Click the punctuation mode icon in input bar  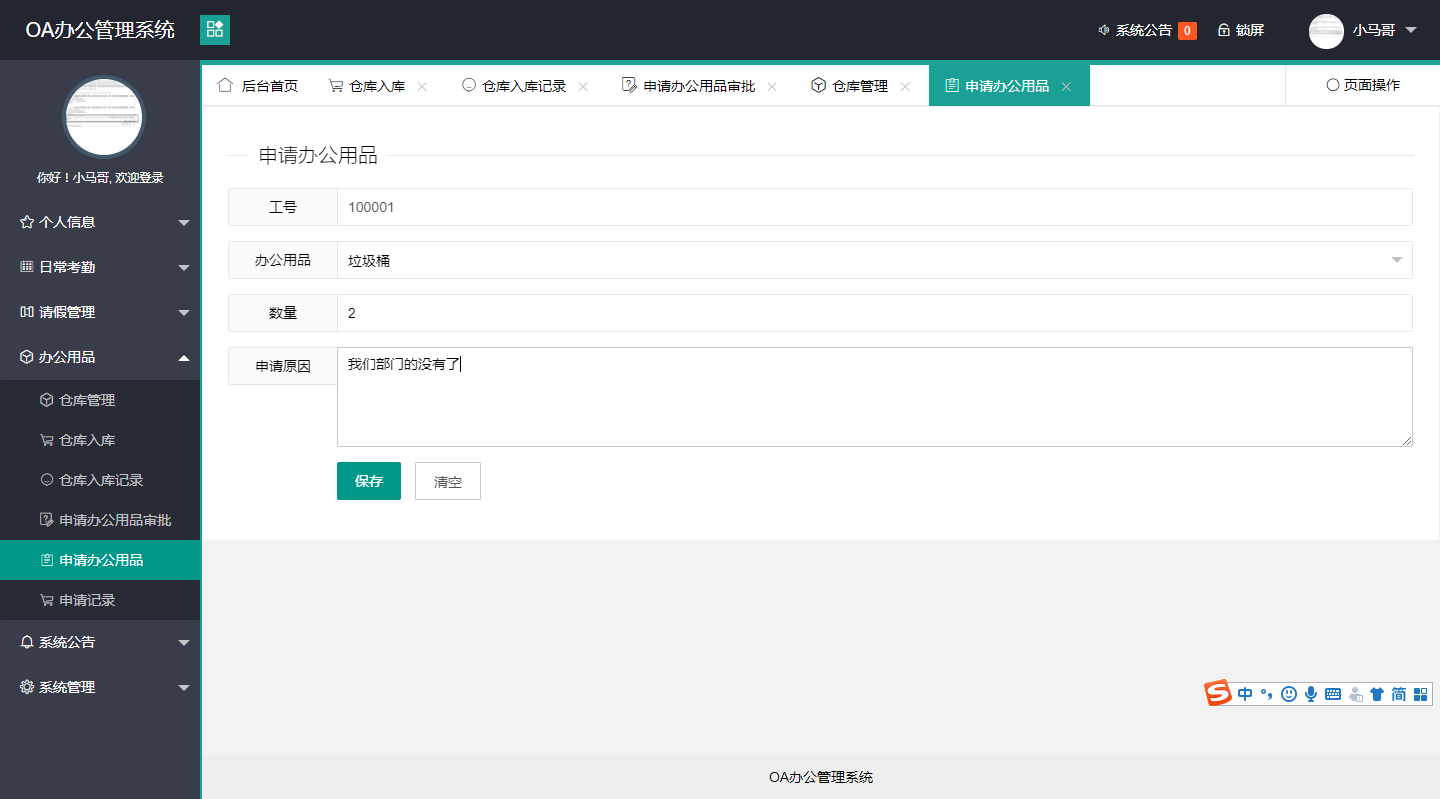point(1266,693)
